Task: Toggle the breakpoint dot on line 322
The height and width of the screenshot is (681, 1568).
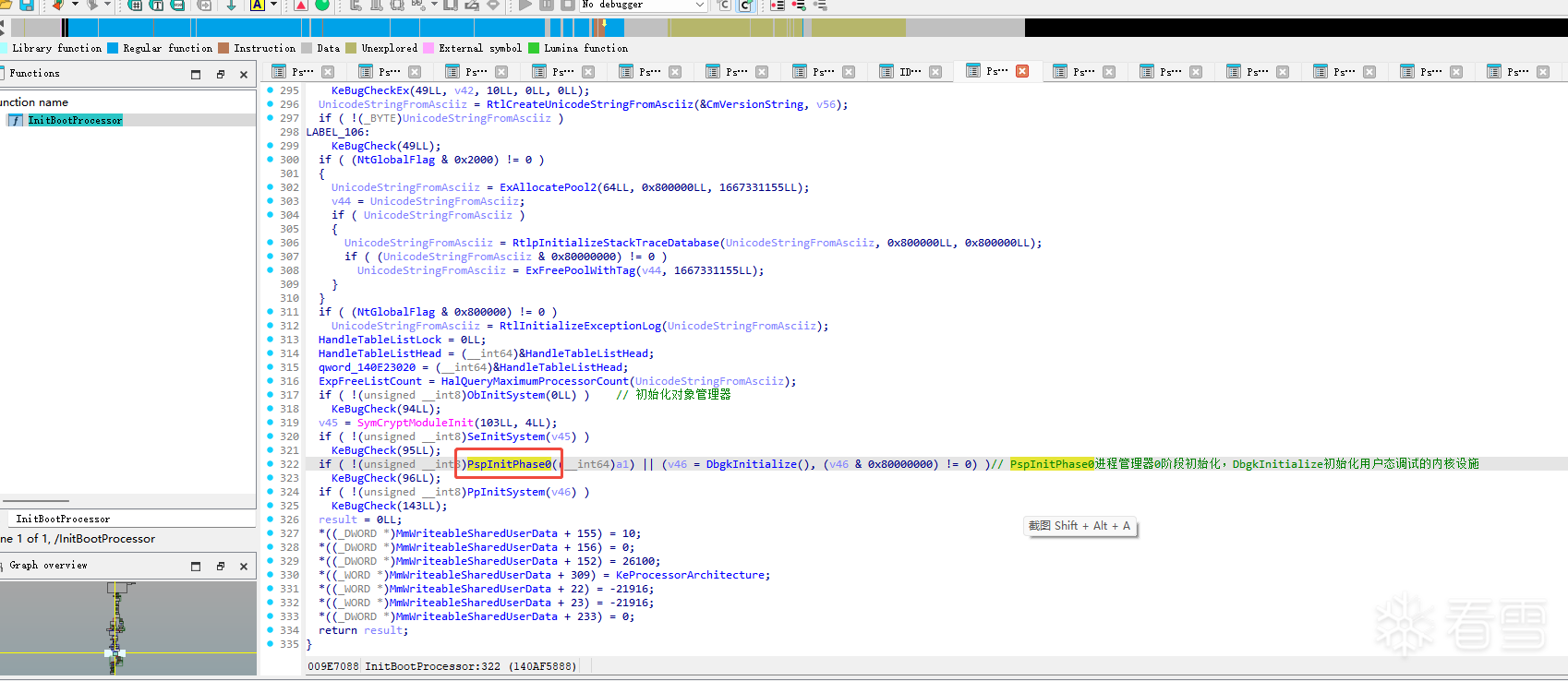Action: tap(270, 464)
